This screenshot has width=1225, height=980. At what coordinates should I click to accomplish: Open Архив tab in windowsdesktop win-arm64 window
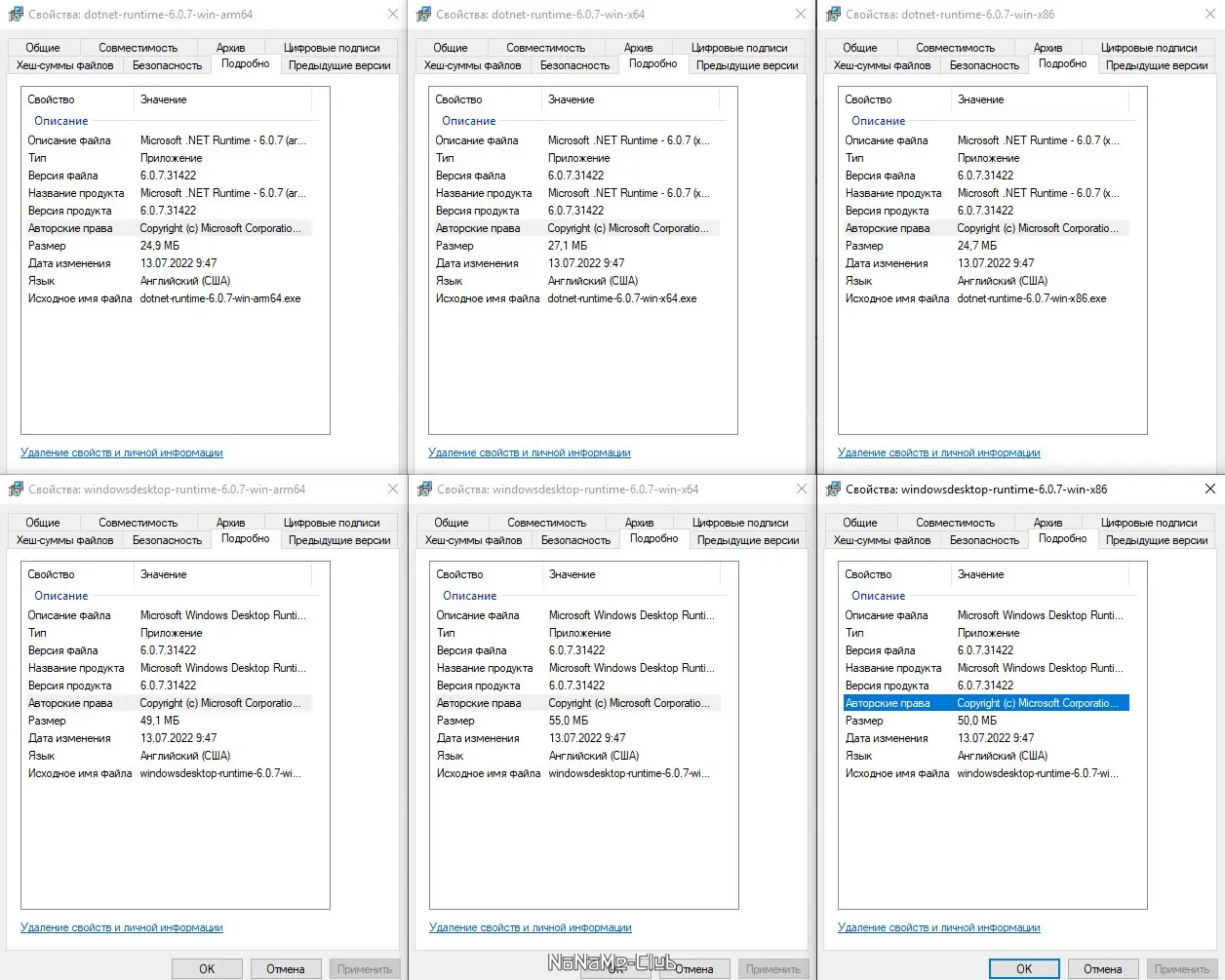231,523
